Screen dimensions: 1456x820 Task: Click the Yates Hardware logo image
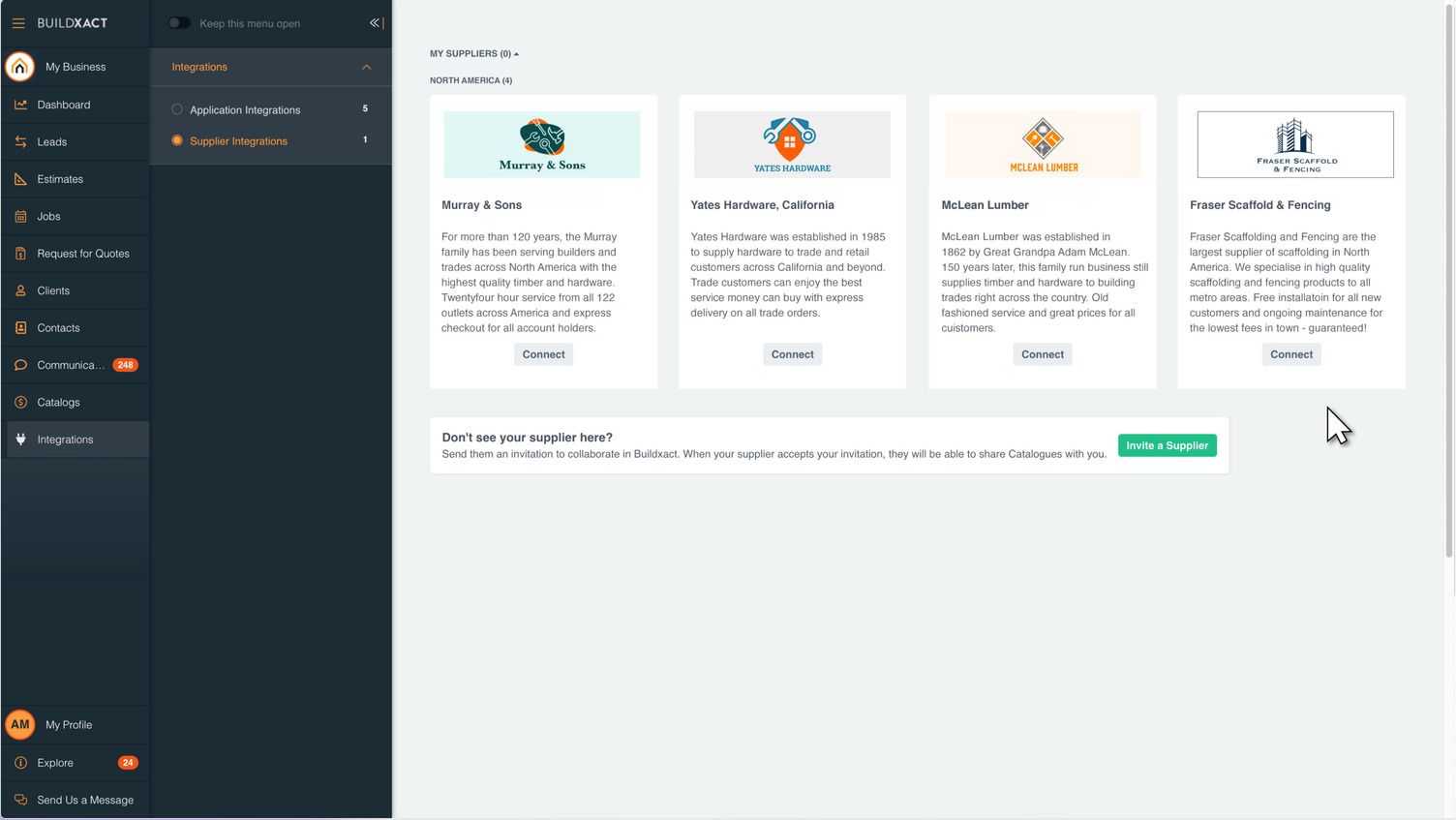pyautogui.click(x=792, y=144)
